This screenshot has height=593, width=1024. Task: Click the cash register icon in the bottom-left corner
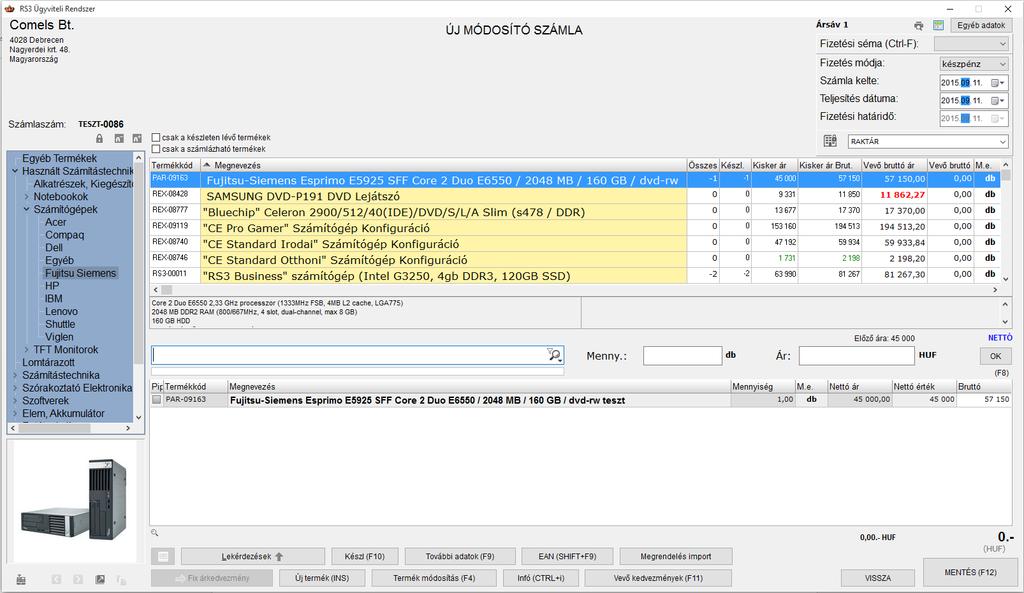(x=21, y=579)
